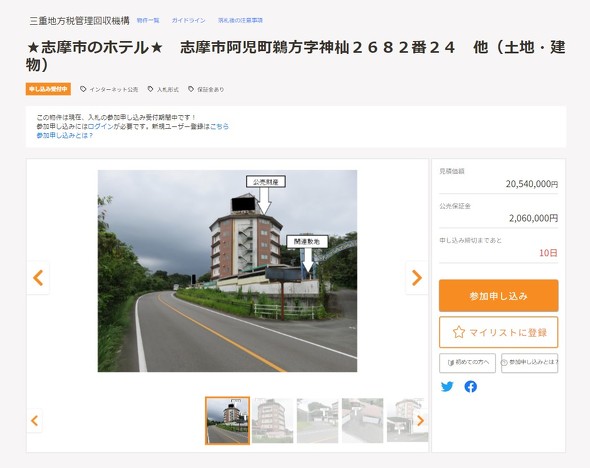590x468 pixels.
Task: Select the third thumbnail in strip
Action: click(317, 421)
